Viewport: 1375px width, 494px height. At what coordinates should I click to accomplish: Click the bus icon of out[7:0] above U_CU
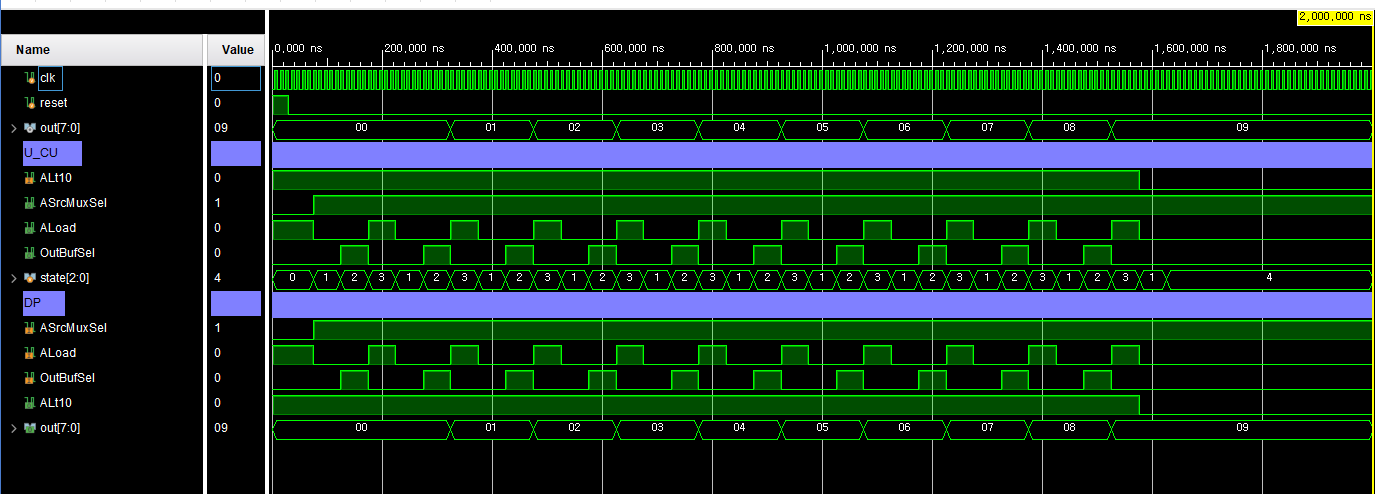pos(29,128)
